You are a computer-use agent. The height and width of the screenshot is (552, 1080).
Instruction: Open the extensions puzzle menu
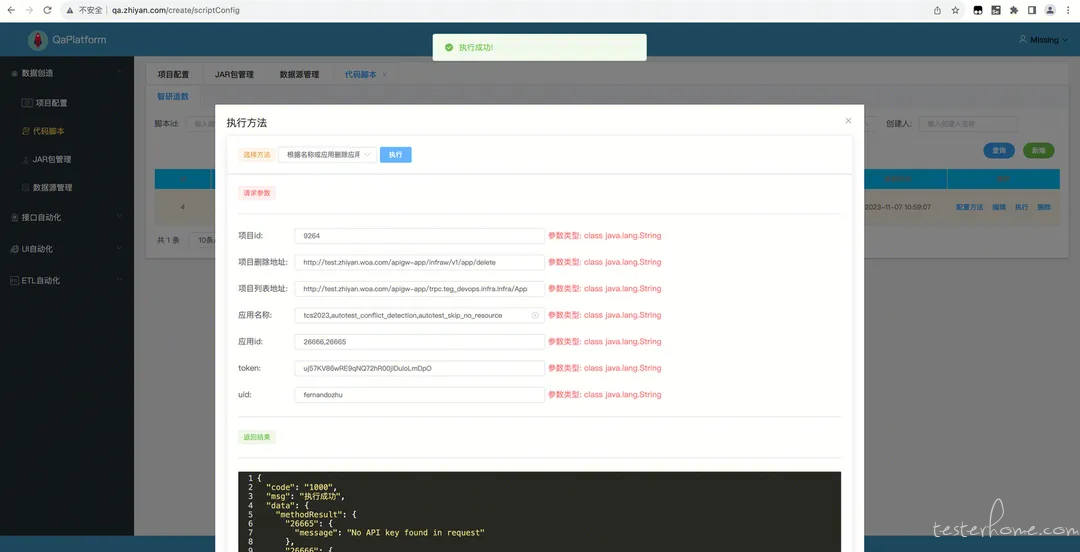[1014, 10]
